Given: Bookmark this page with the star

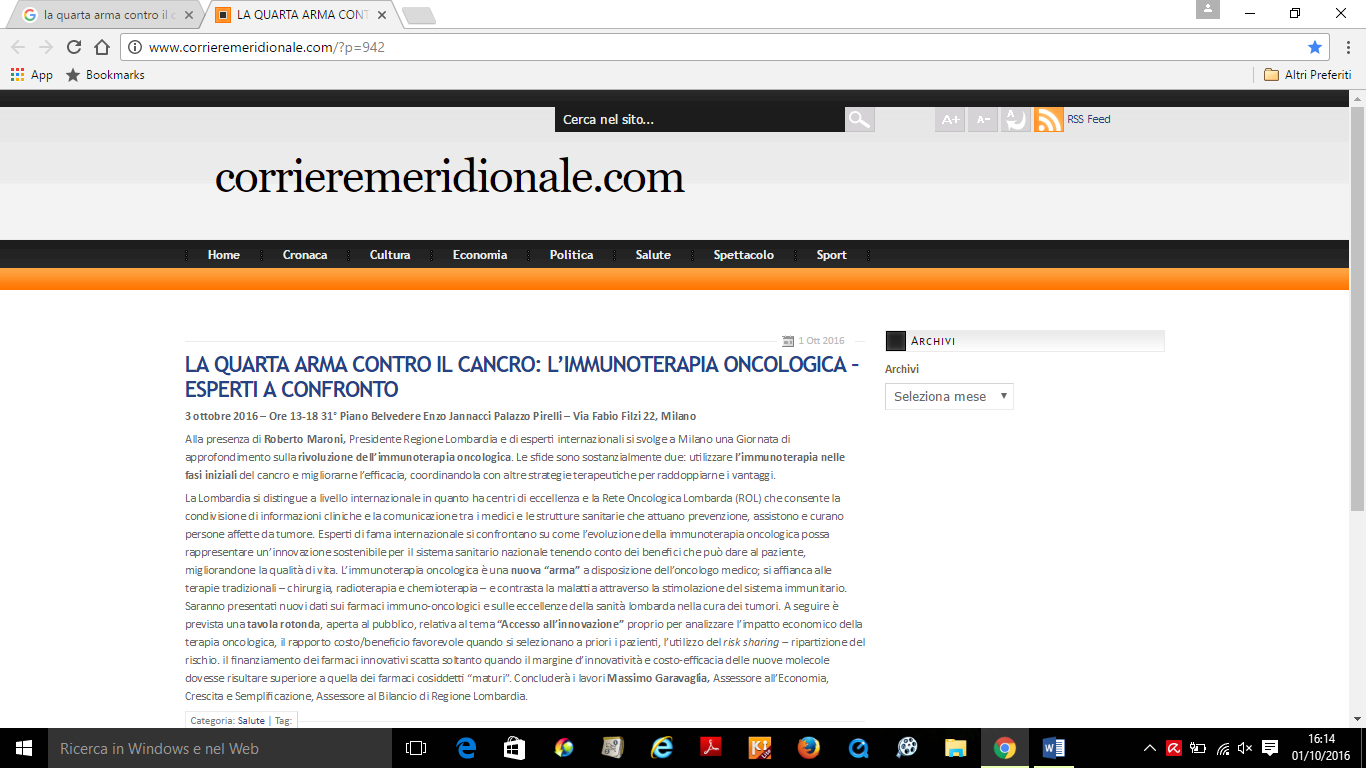Looking at the screenshot, I should pos(1315,47).
